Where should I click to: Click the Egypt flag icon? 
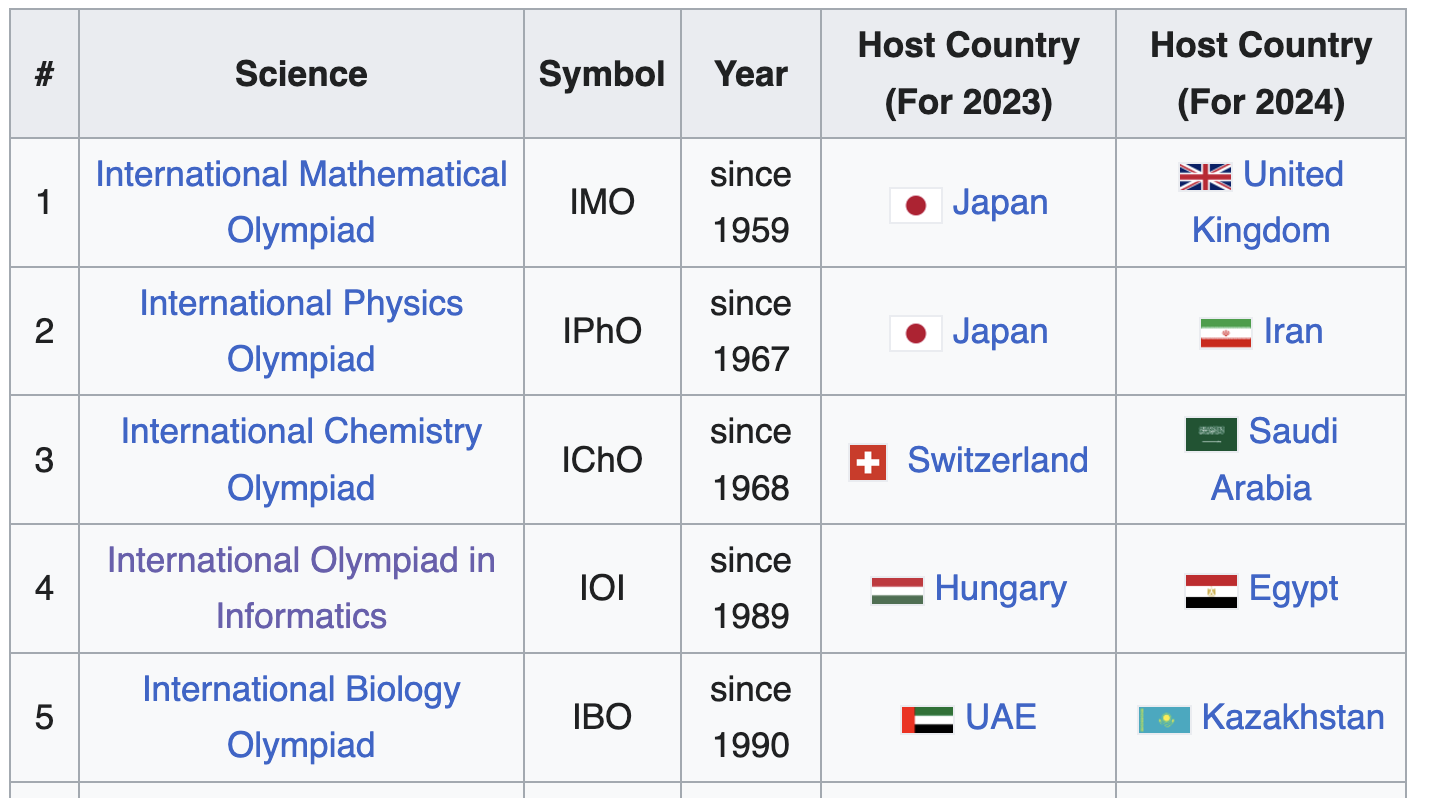point(1211,590)
